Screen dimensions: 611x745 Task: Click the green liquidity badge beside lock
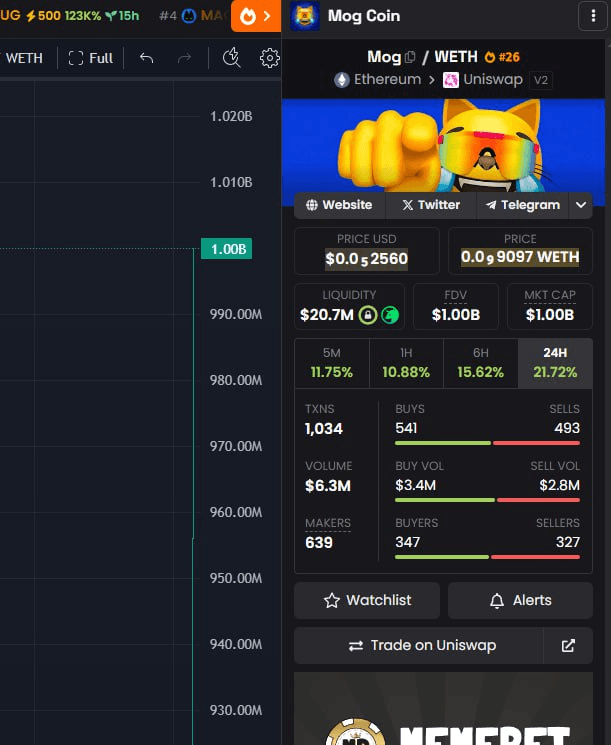pos(390,315)
